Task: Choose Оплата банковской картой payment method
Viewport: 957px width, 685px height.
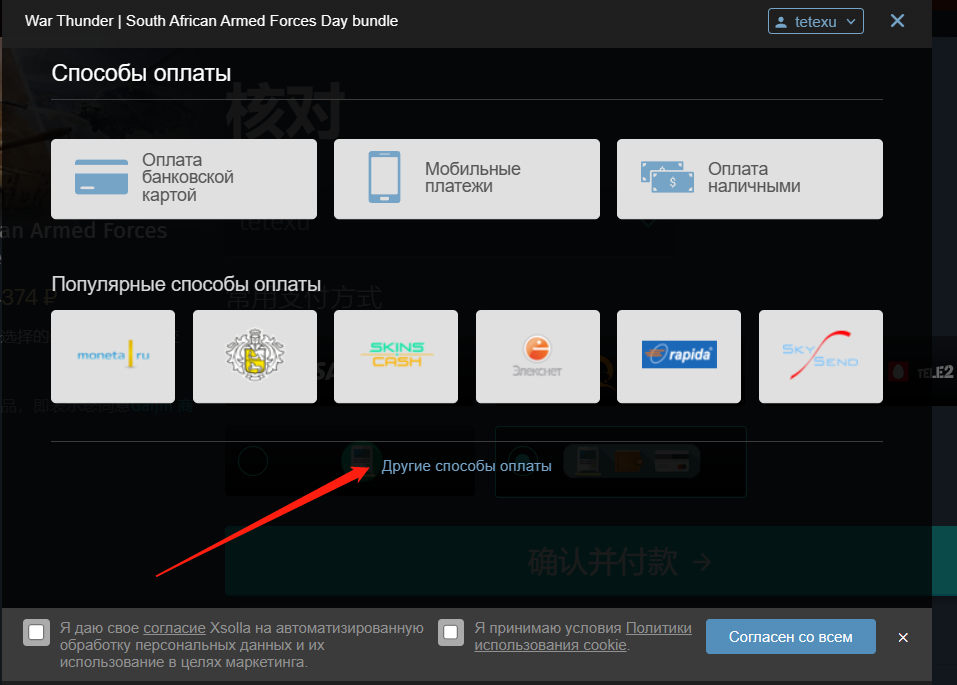Action: (x=184, y=179)
